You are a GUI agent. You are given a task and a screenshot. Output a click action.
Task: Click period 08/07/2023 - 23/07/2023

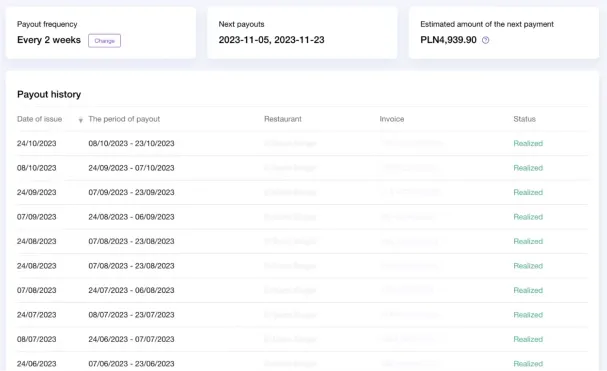(x=131, y=315)
